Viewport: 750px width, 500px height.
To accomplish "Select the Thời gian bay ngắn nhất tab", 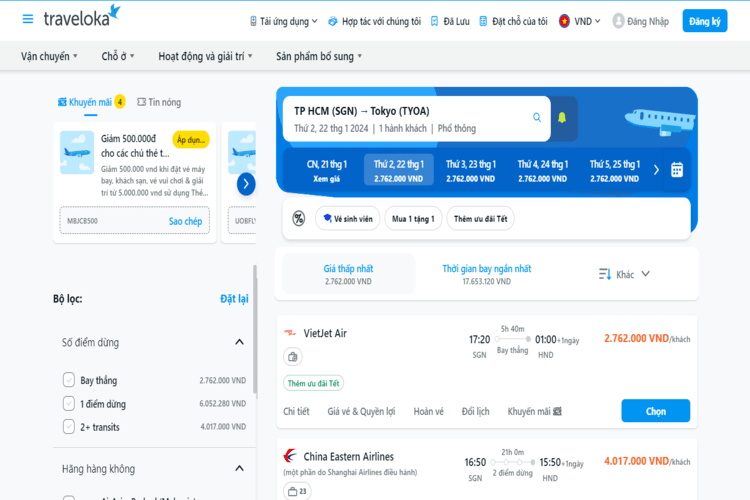I will click(x=486, y=274).
